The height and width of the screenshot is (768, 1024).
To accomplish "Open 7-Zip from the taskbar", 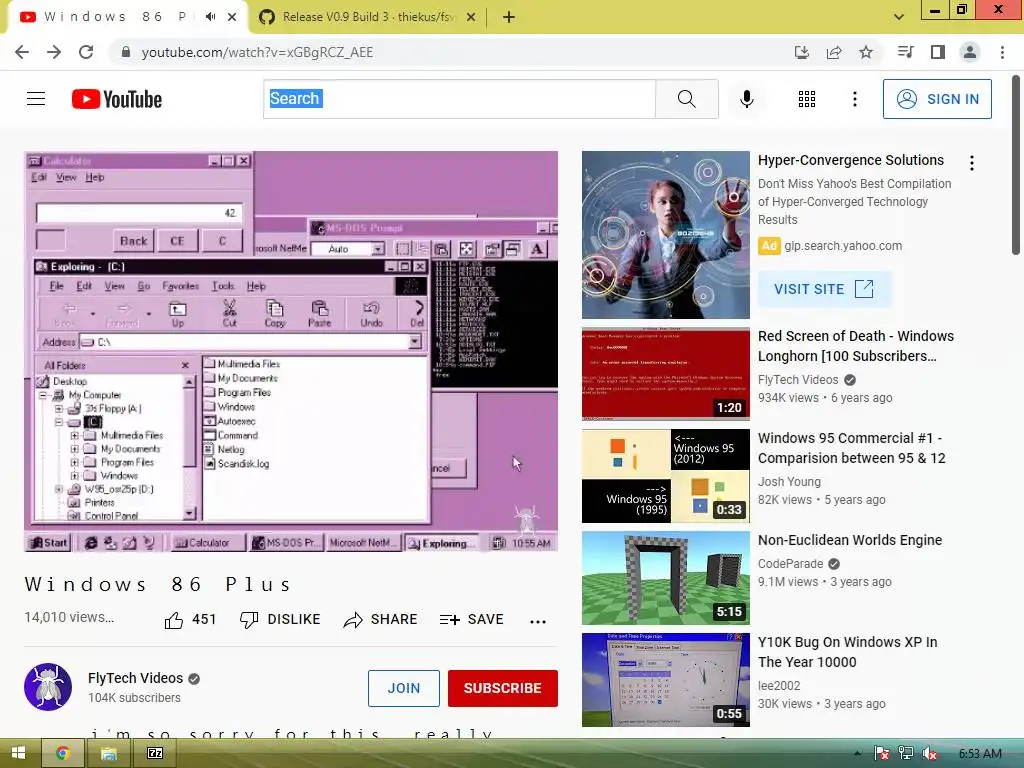I will click(x=155, y=753).
